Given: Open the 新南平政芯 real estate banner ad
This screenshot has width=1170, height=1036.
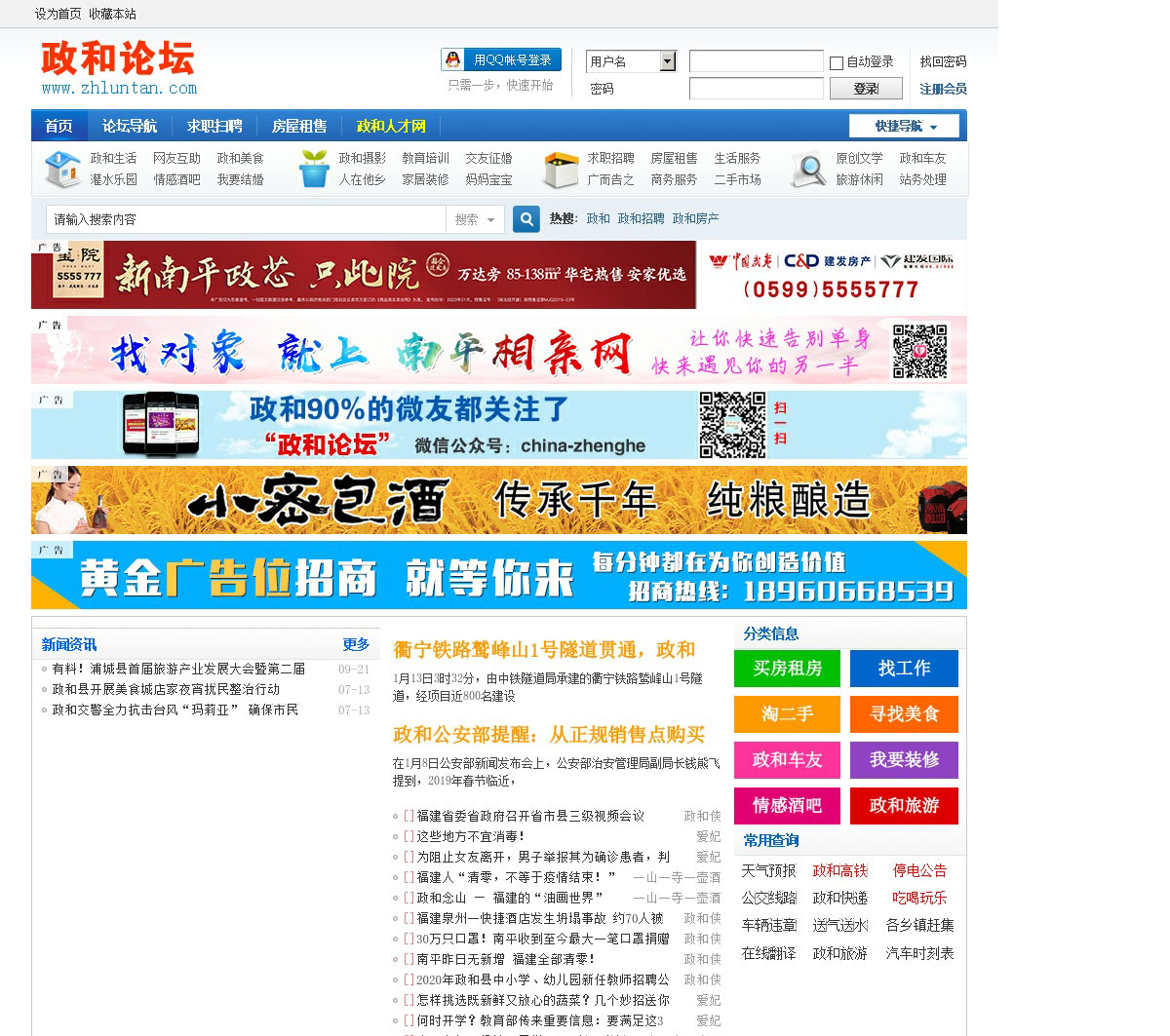Looking at the screenshot, I should (499, 275).
